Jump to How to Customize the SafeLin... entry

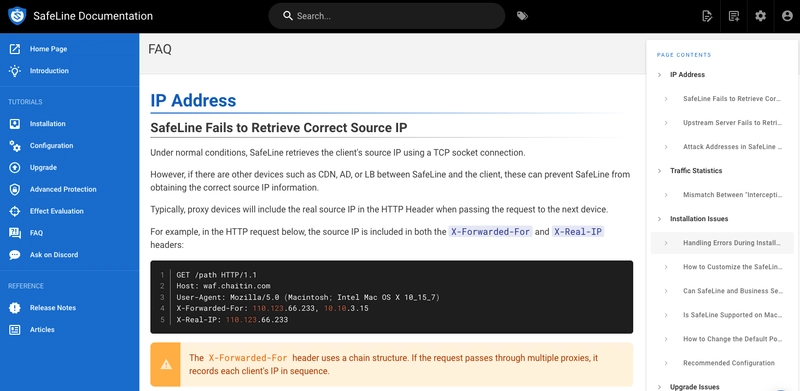point(732,267)
